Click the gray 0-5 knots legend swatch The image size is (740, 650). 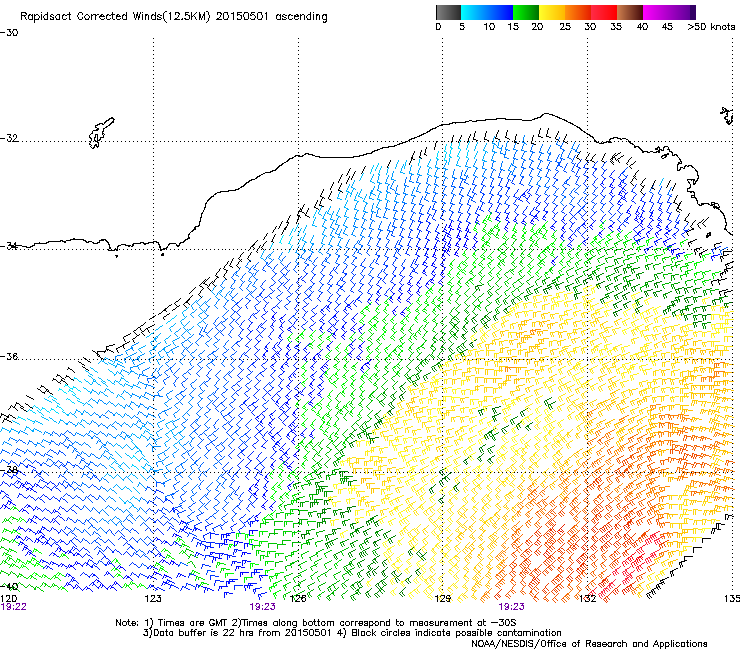click(448, 12)
